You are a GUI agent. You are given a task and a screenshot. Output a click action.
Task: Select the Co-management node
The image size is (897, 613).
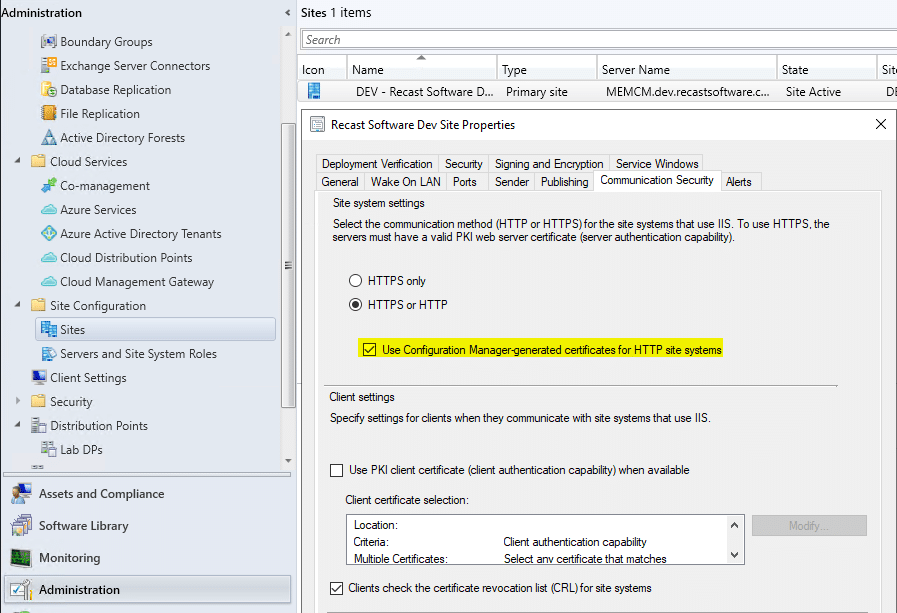point(106,185)
